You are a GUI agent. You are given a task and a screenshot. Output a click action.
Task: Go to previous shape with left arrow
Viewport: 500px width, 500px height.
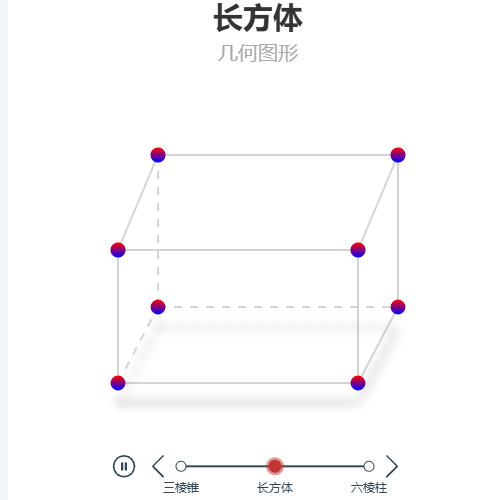[158, 466]
